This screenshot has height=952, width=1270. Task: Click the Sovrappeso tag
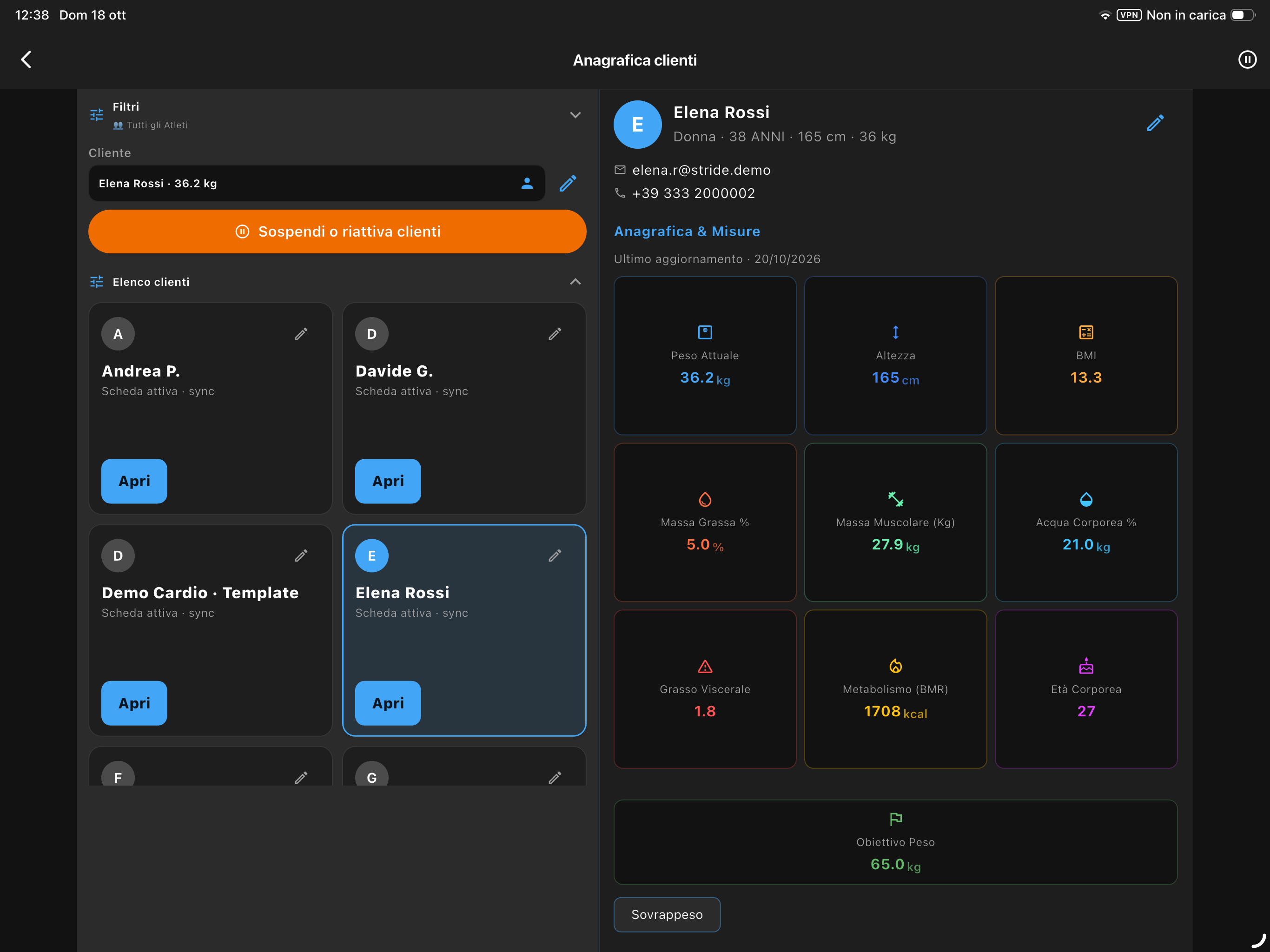(x=667, y=915)
